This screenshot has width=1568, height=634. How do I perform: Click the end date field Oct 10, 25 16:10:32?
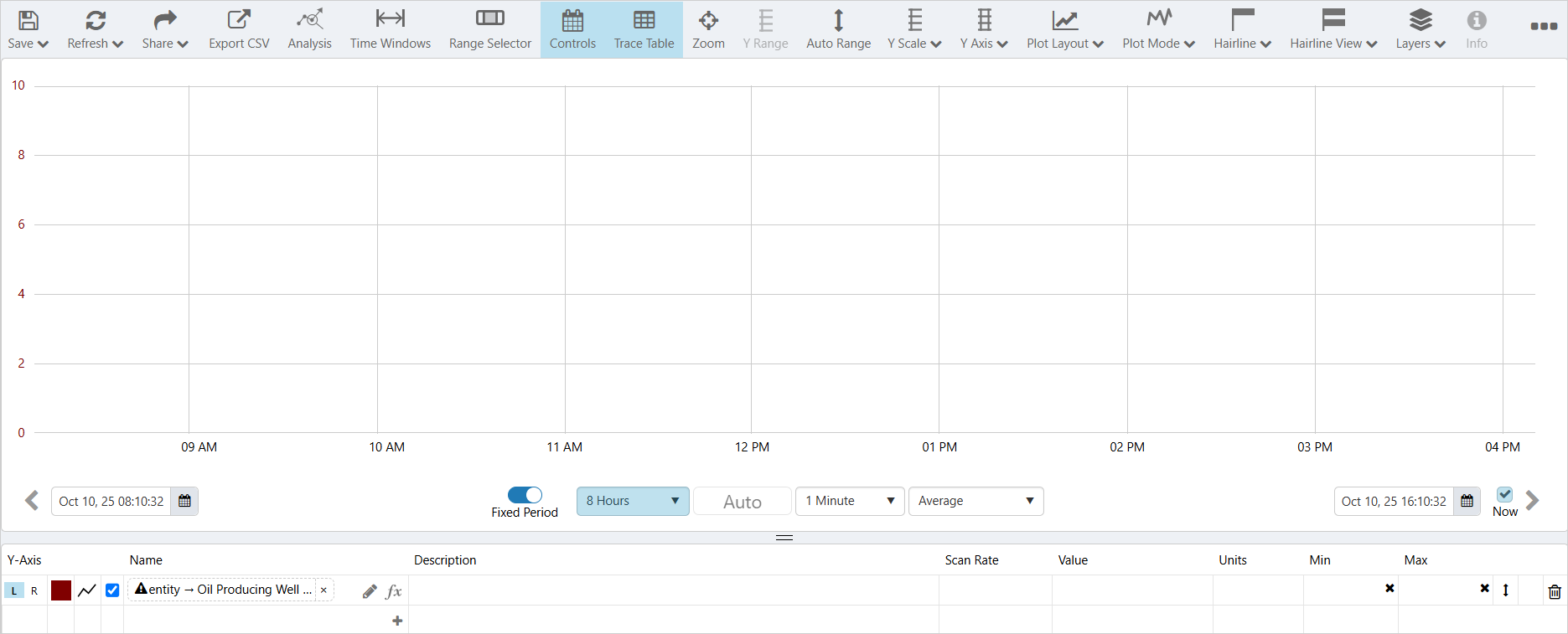[x=1393, y=501]
